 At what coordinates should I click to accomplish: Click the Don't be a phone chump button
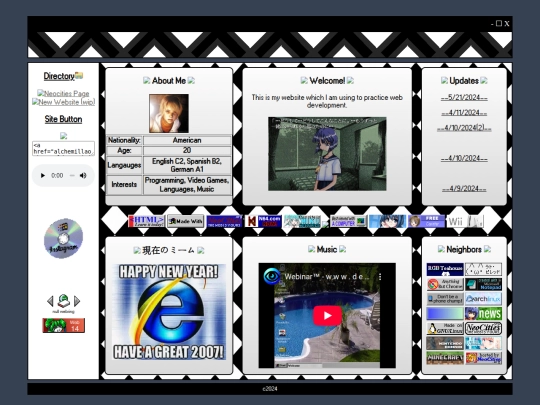click(x=445, y=299)
